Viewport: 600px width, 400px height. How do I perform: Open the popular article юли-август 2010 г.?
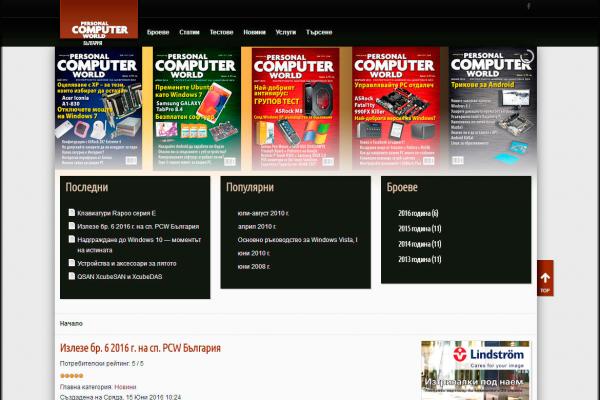(x=263, y=213)
